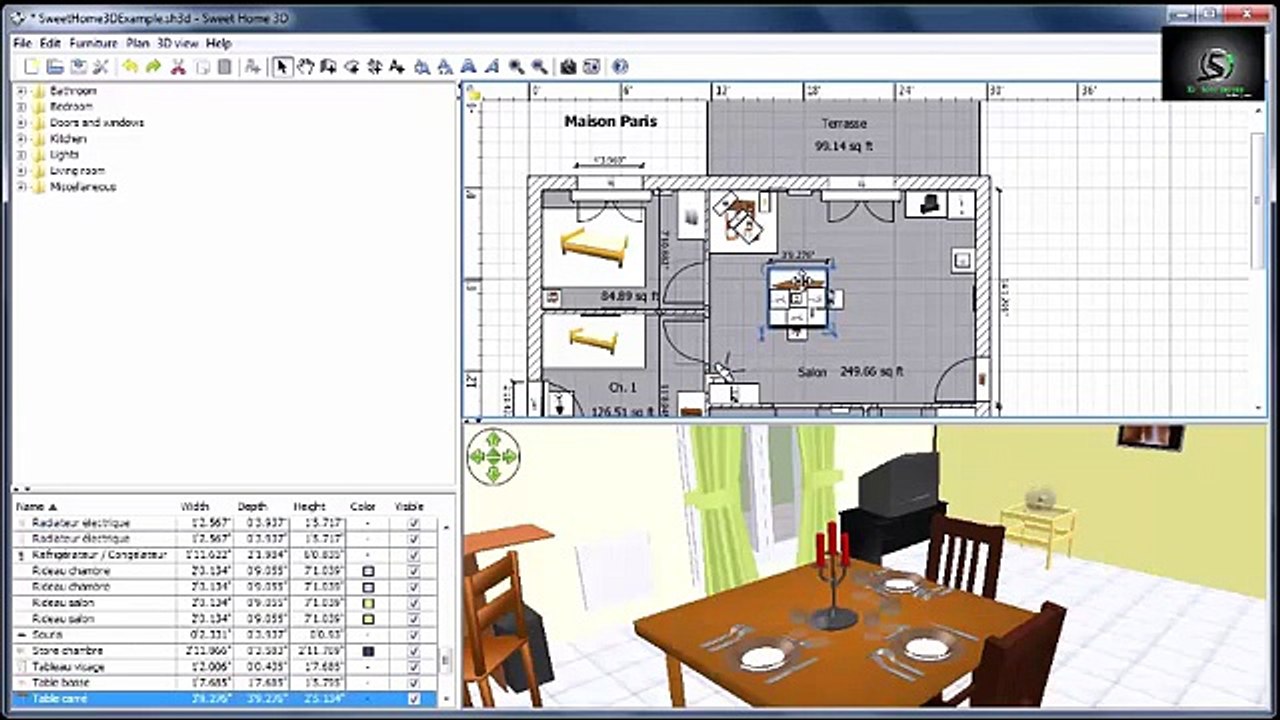Open the File menu
Screen dimensions: 1280x720
pos(22,44)
